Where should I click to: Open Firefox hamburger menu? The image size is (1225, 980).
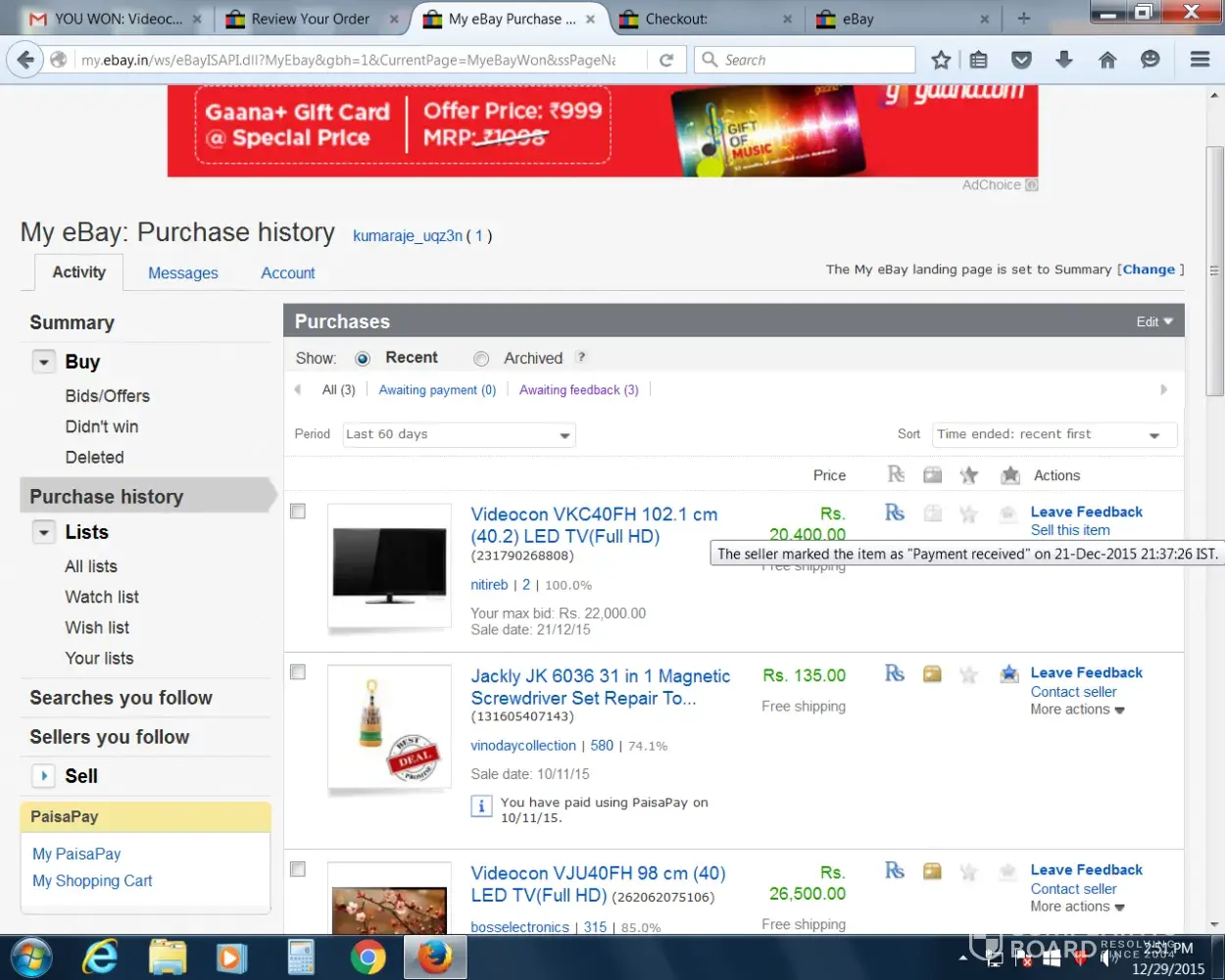click(1200, 60)
